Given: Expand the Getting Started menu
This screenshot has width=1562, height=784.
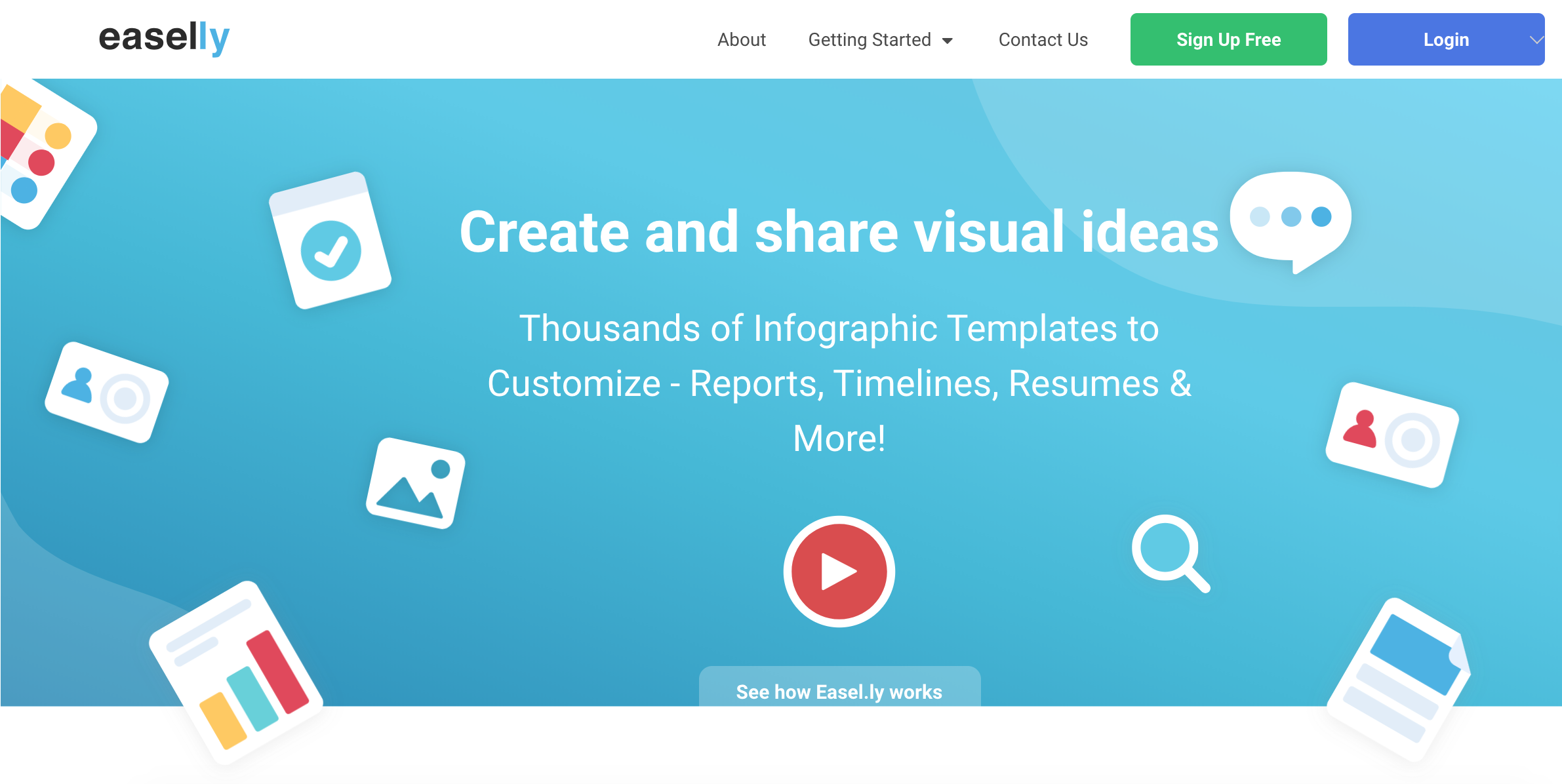Looking at the screenshot, I should pos(880,40).
